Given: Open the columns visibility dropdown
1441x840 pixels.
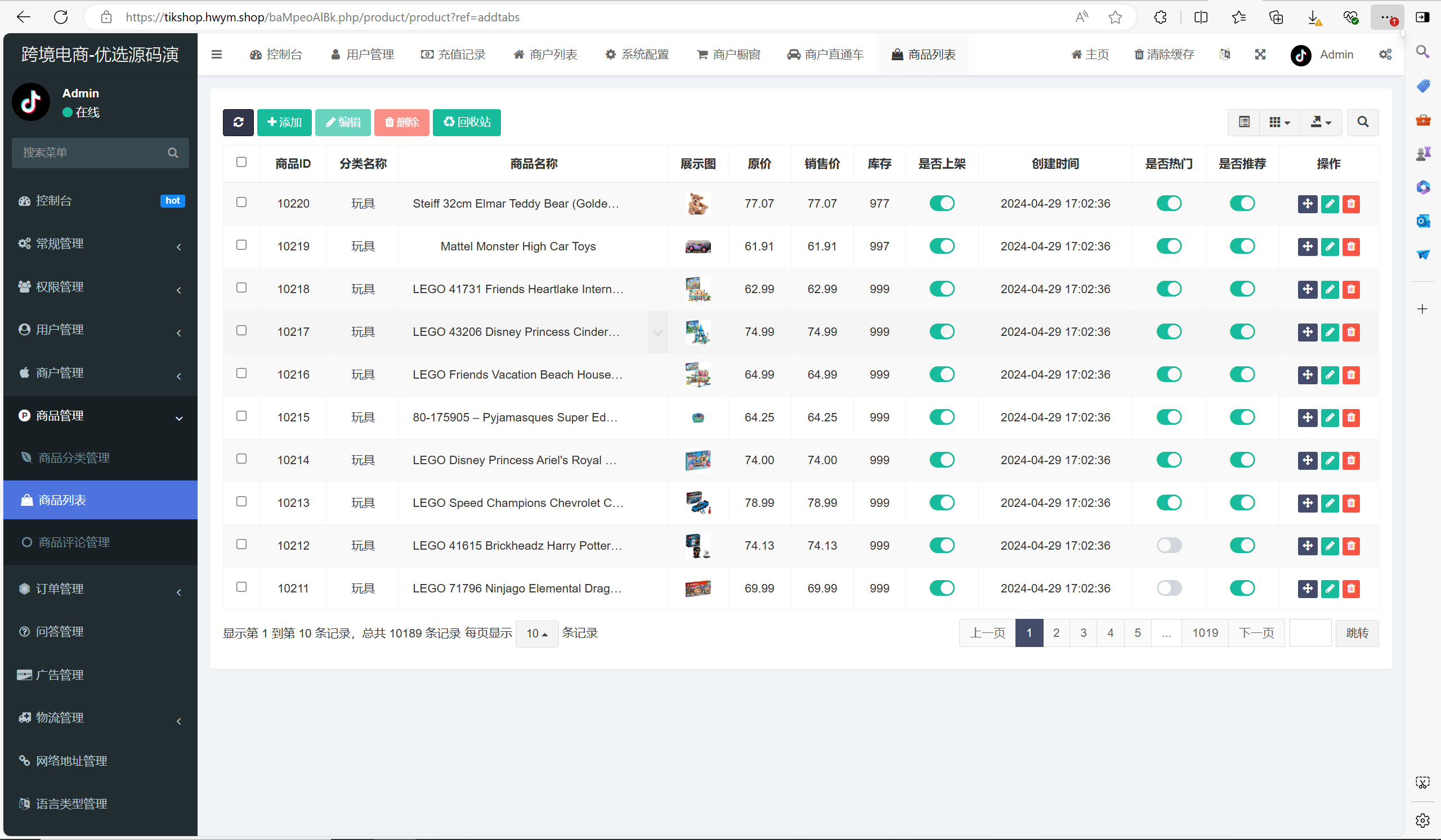Looking at the screenshot, I should pyautogui.click(x=1279, y=122).
